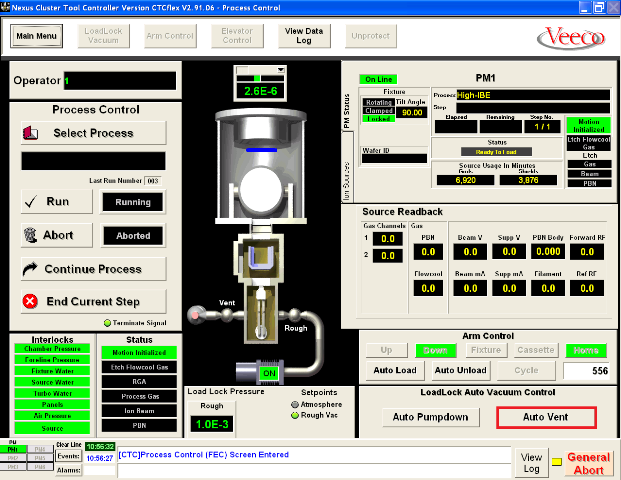Click the Select Process icon
The image size is (621, 480).
point(31,133)
